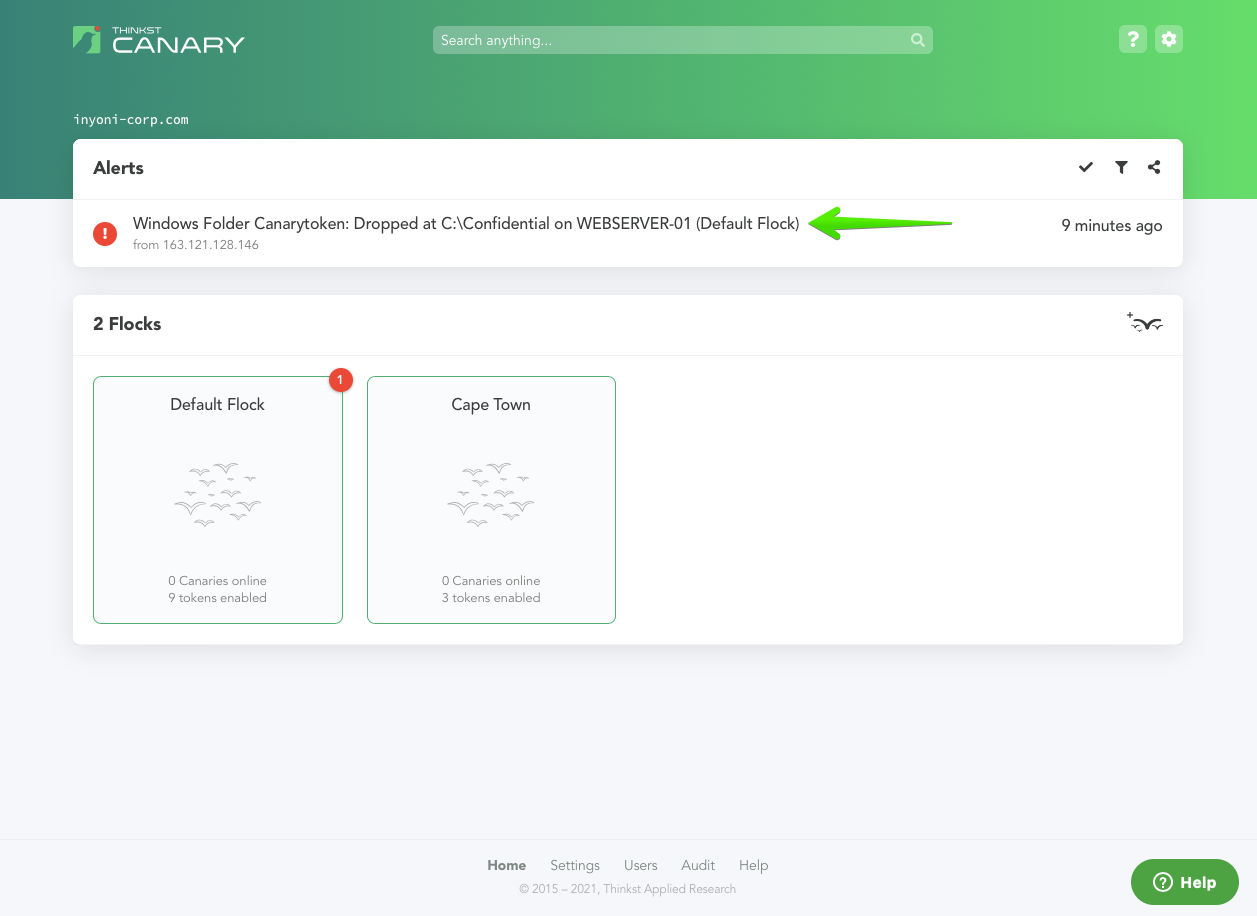Open Audit in footer navigation
The width and height of the screenshot is (1257, 916).
point(698,865)
